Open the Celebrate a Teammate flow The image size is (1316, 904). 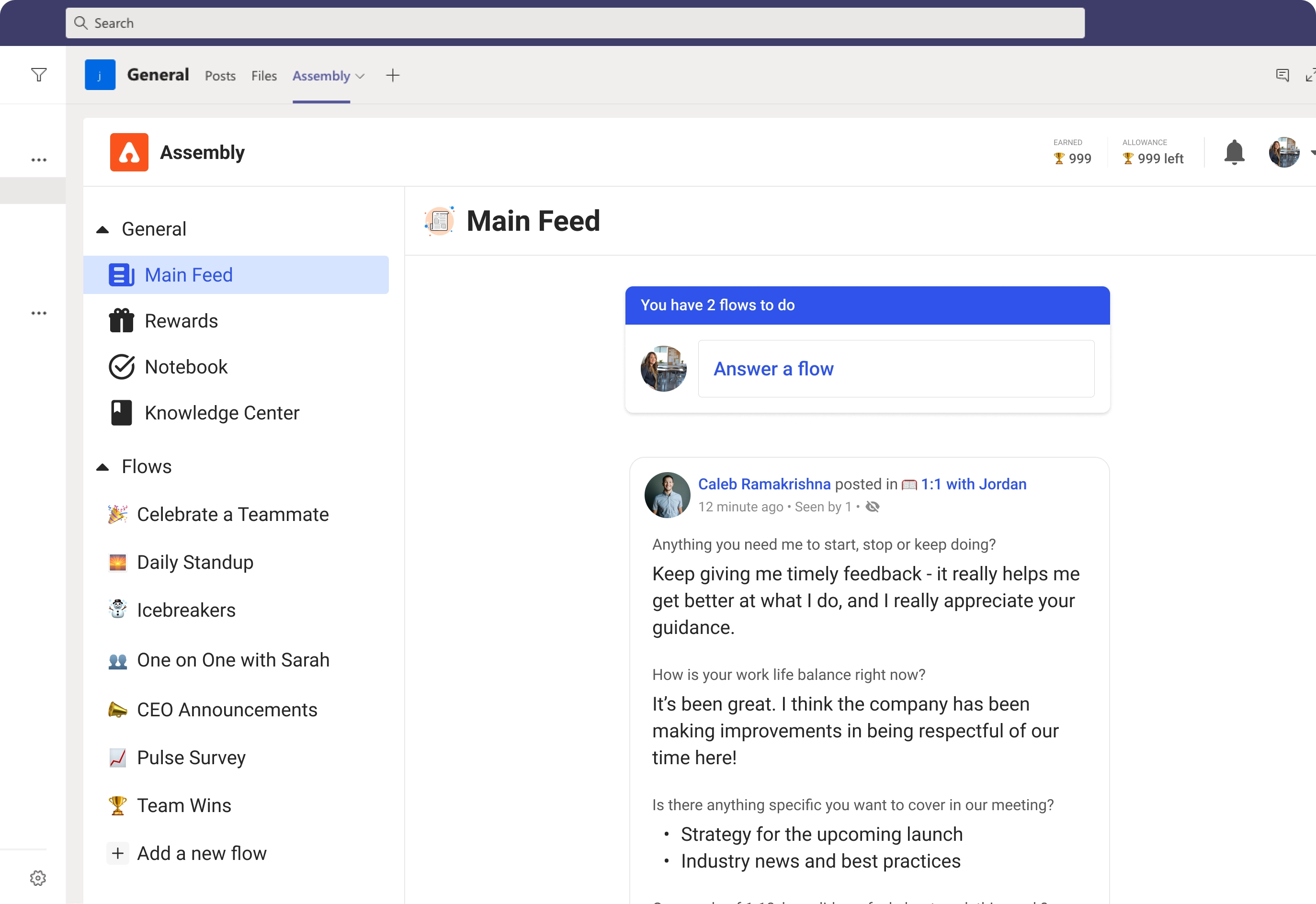click(232, 514)
